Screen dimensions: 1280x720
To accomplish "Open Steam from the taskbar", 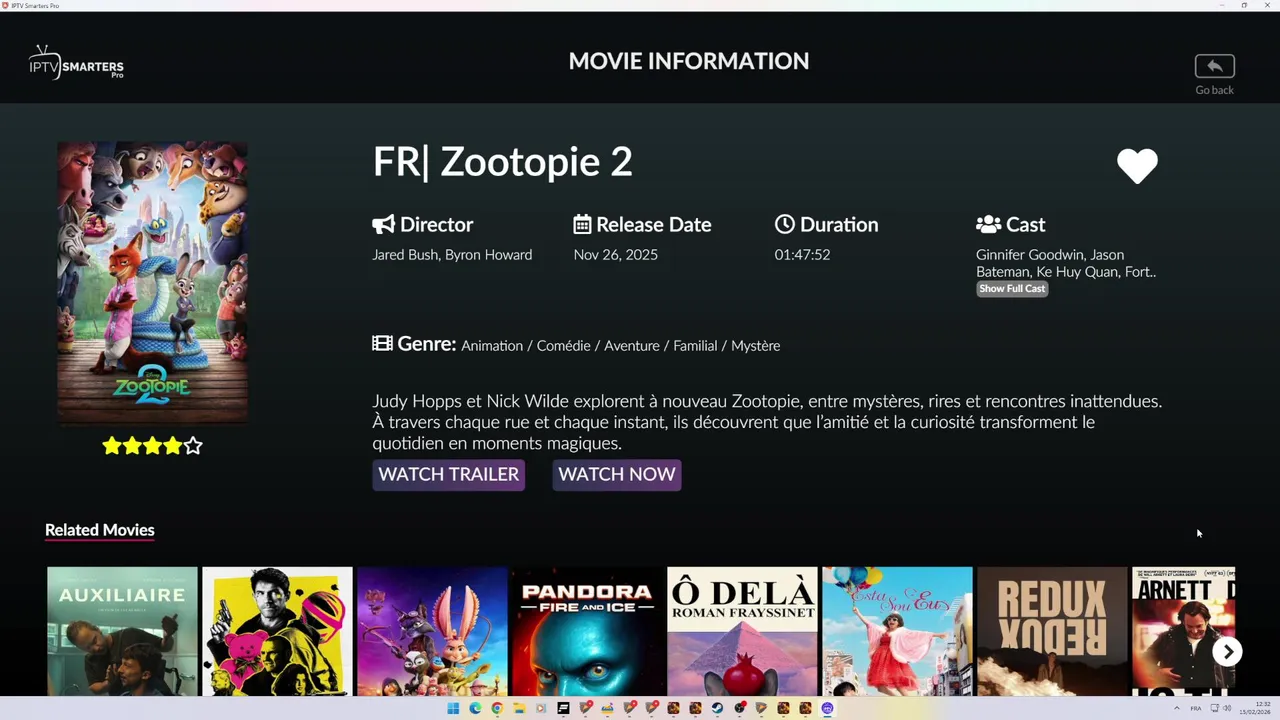I will coord(717,708).
